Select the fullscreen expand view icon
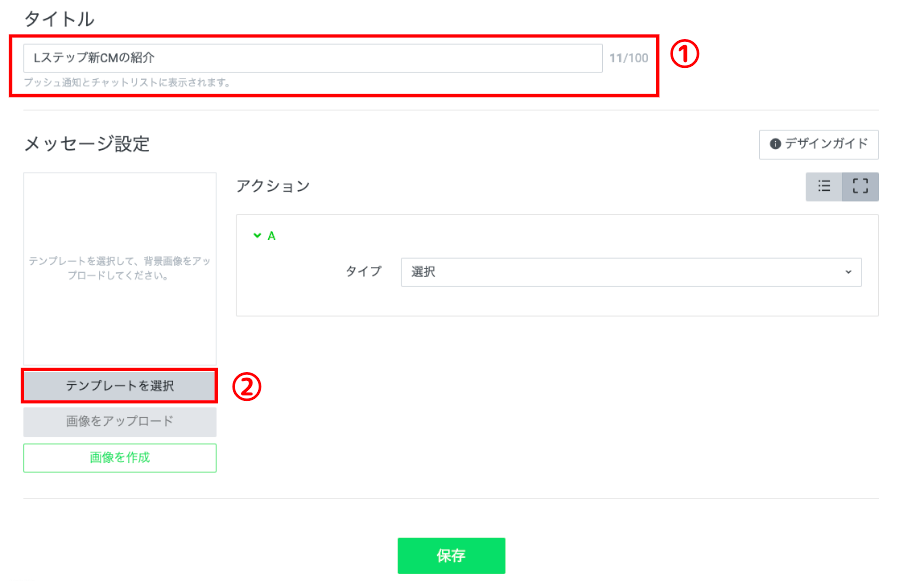903x581 pixels. coord(861,186)
